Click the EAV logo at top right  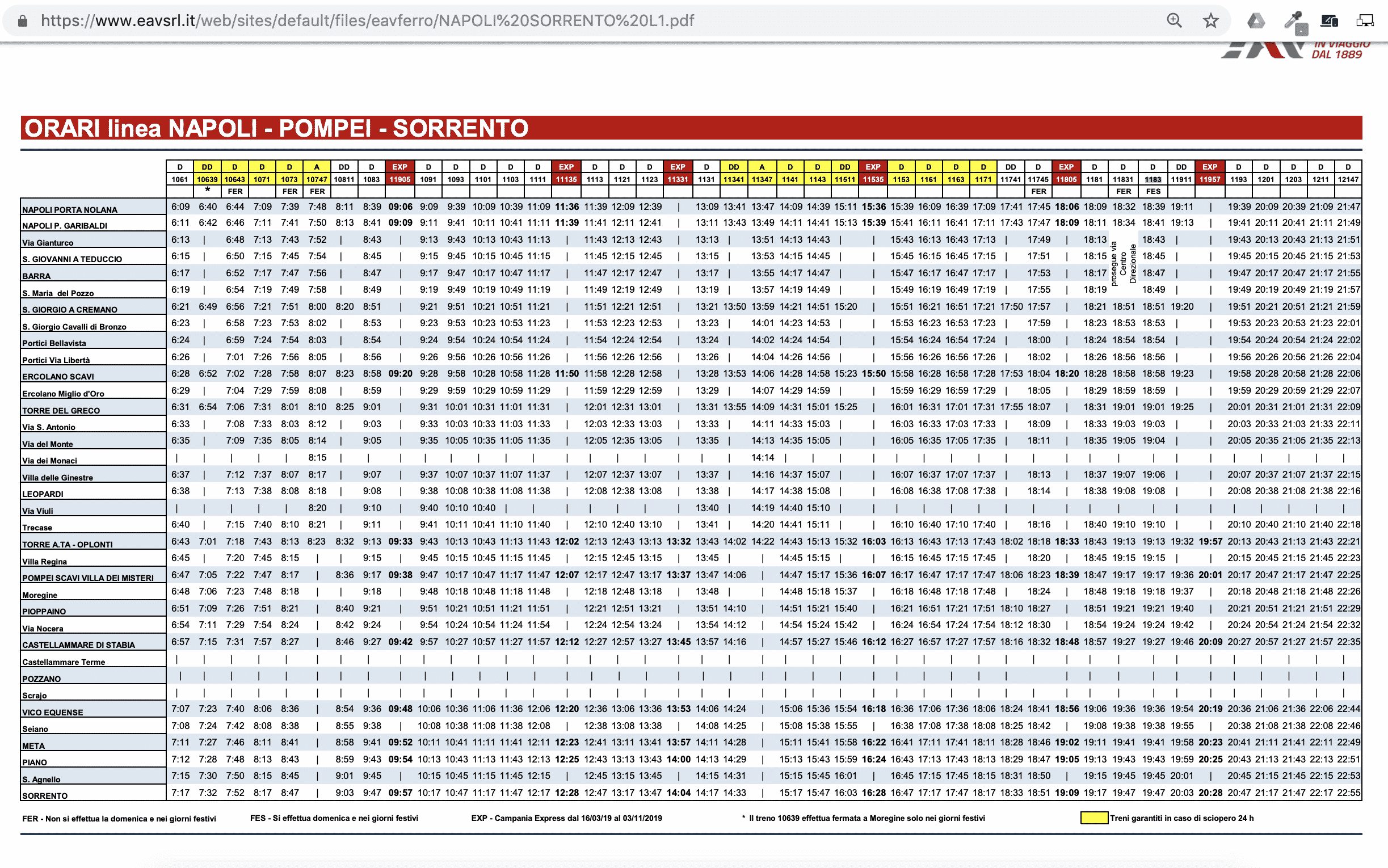point(1296,50)
